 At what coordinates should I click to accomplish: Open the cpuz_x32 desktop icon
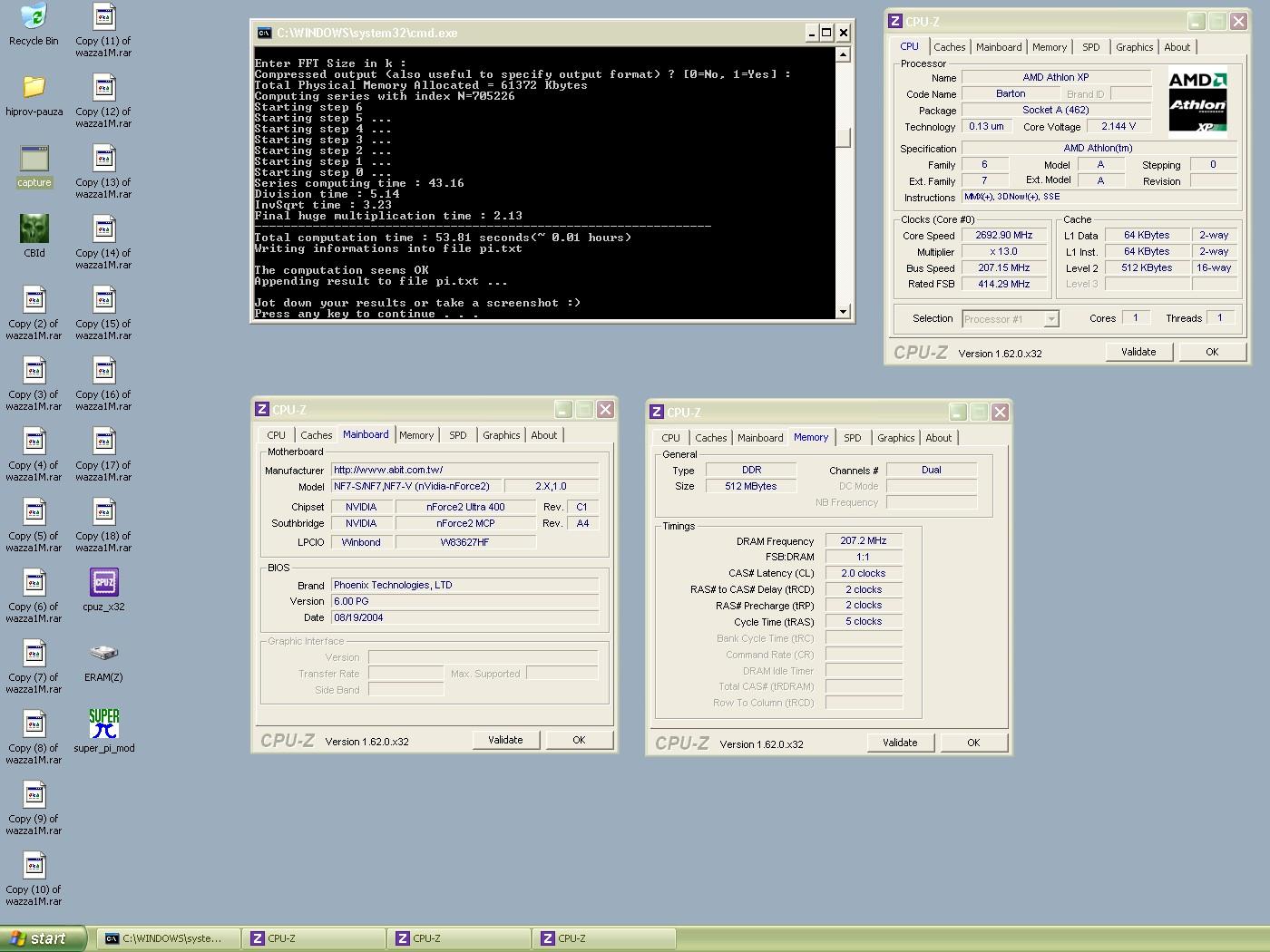pos(103,590)
